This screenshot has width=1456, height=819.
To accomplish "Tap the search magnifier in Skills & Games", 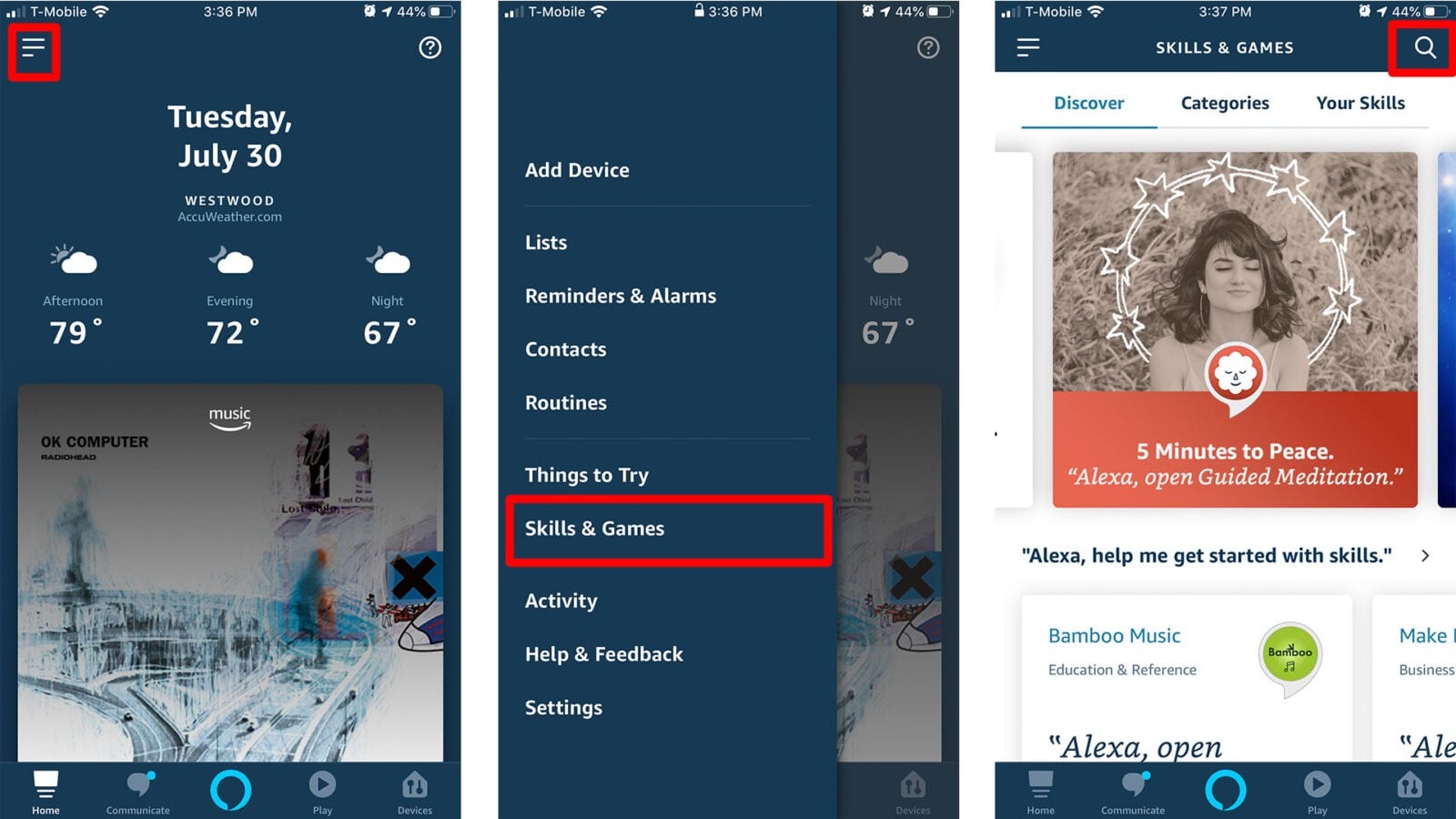I will (1425, 47).
